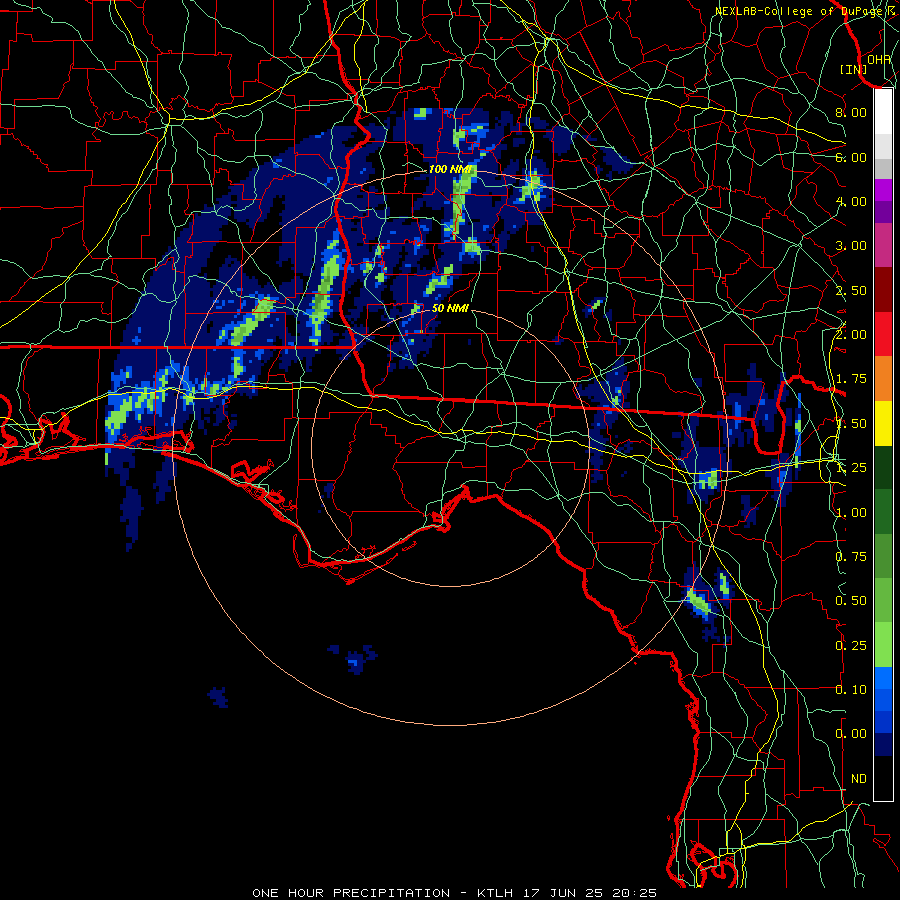Click the white segment atop the color scale
This screenshot has height=900, width=900.
point(883,112)
